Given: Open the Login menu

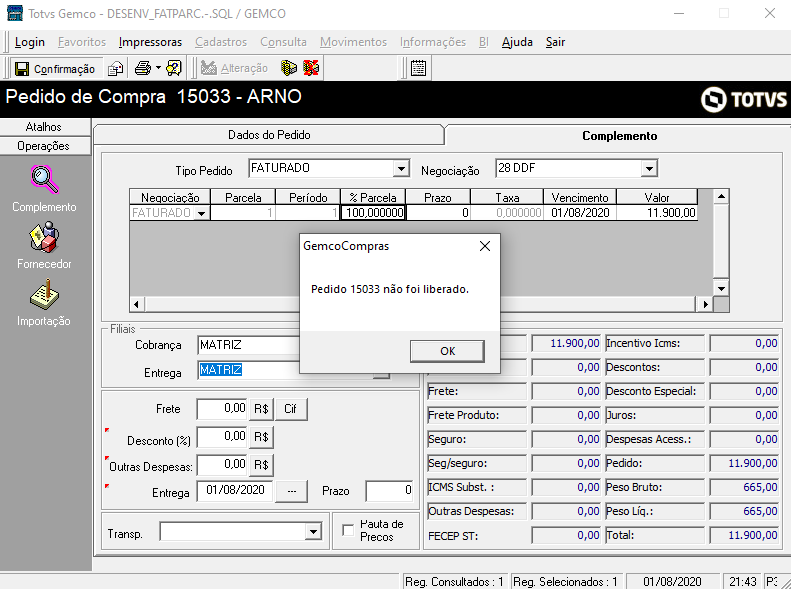Looking at the screenshot, I should (30, 42).
